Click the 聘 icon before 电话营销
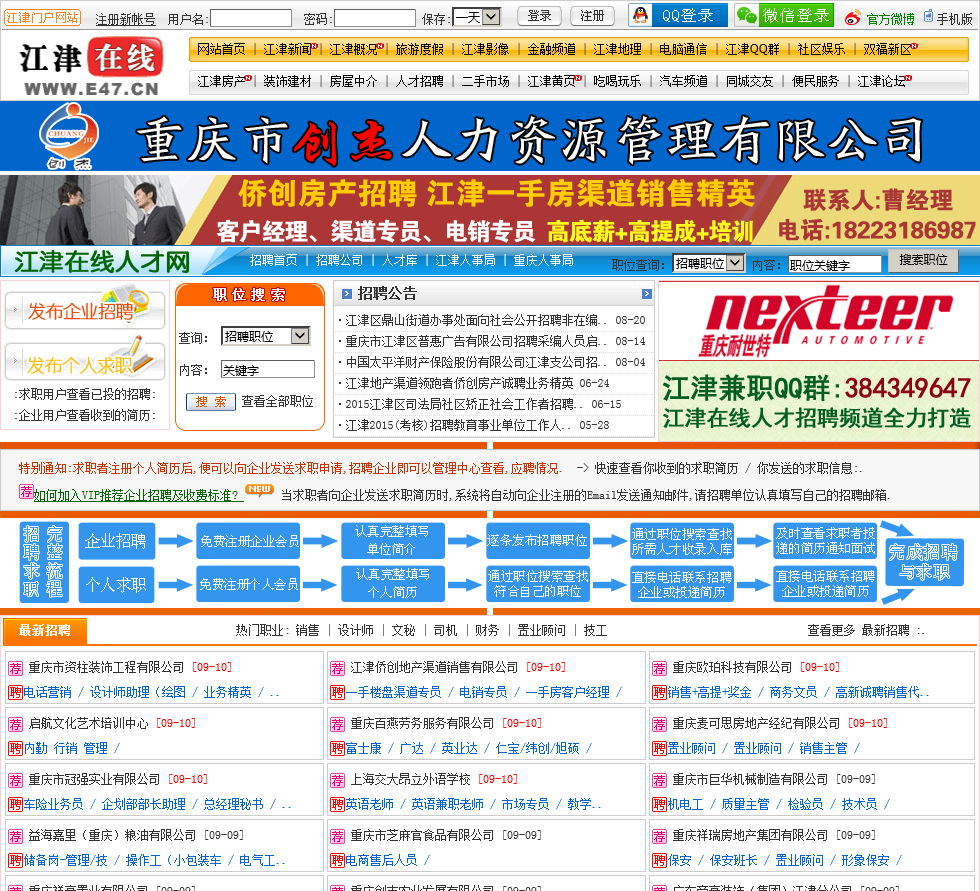This screenshot has height=891, width=980. pyautogui.click(x=16, y=692)
